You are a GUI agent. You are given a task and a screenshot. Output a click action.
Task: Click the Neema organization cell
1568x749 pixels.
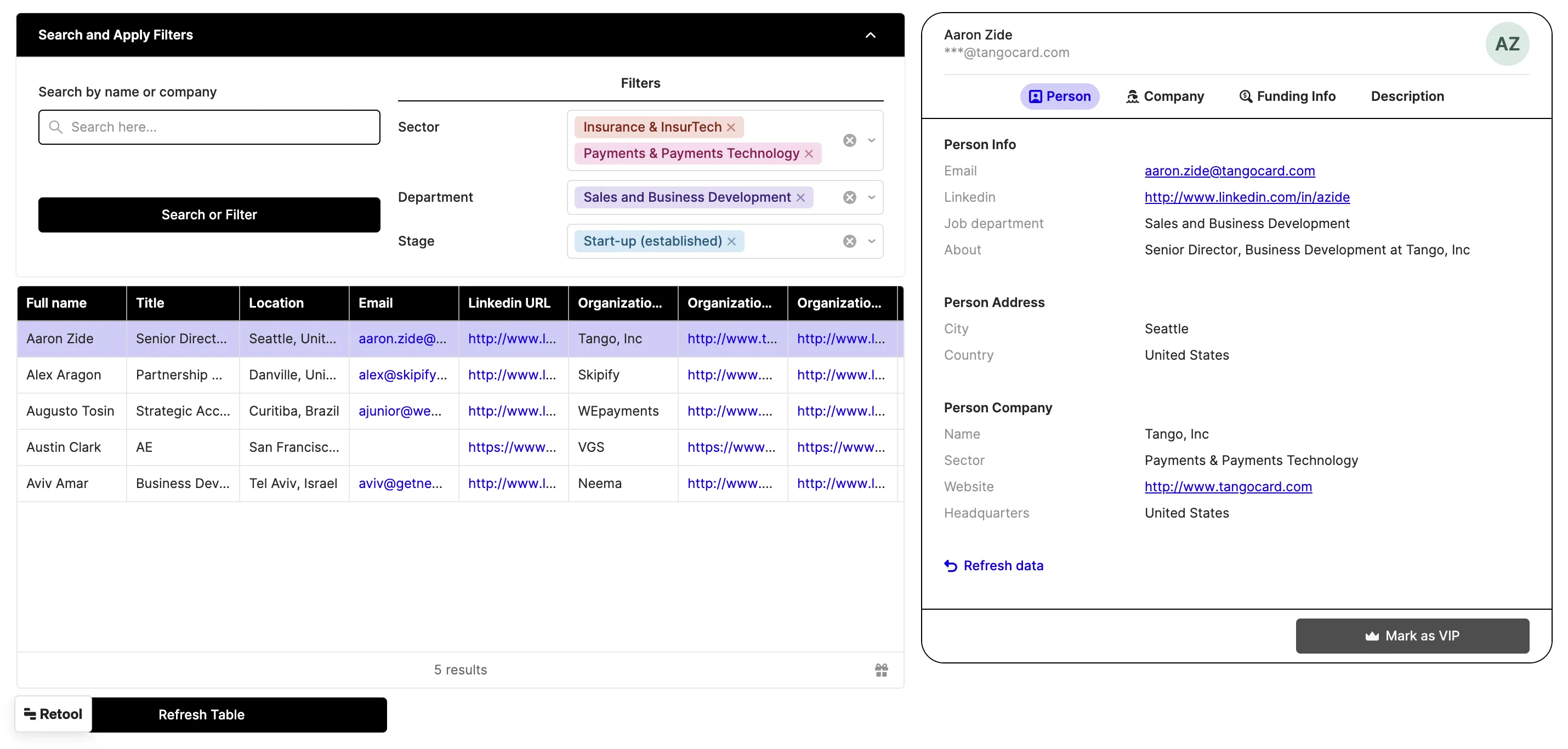point(623,484)
